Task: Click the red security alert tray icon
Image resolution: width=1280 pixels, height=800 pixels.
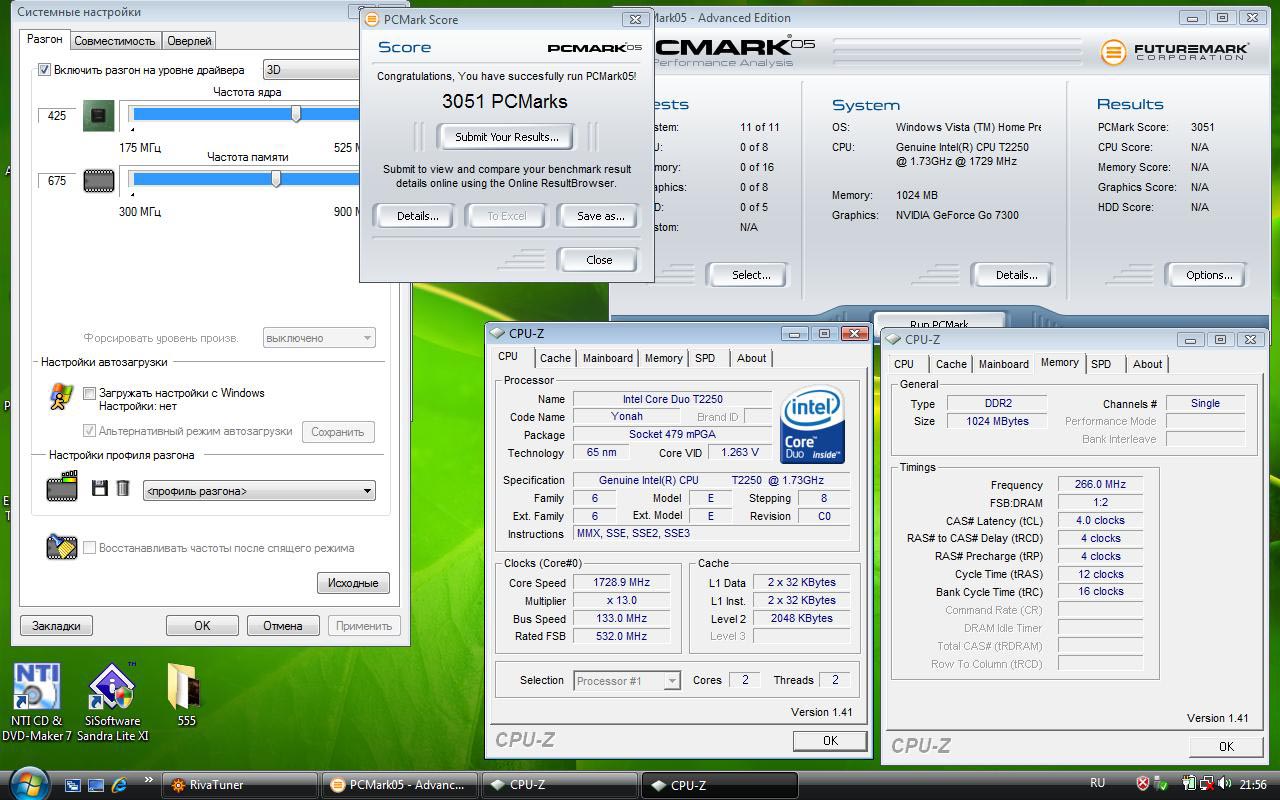Action: point(1143,784)
